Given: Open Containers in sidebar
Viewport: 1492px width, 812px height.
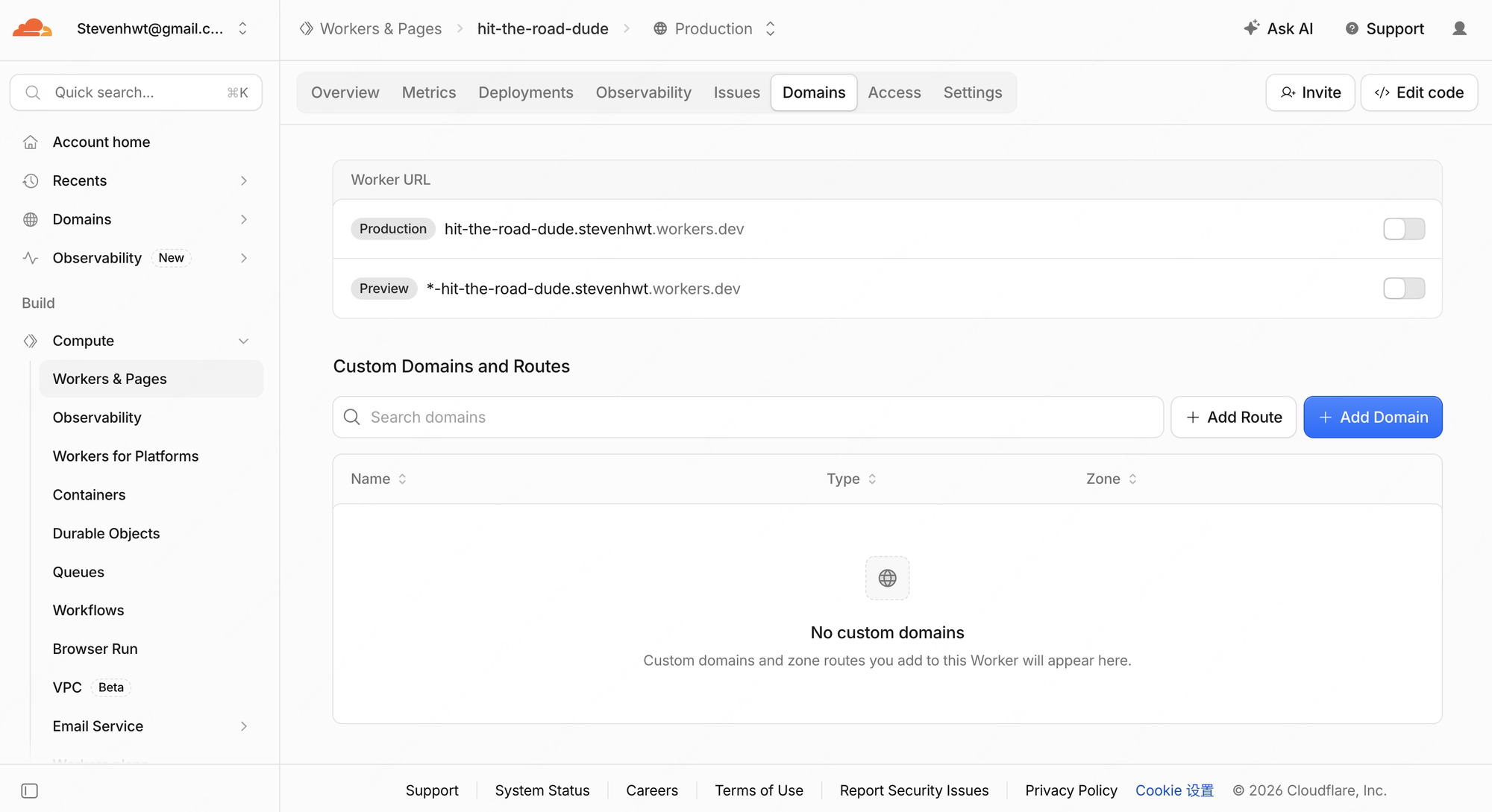Looking at the screenshot, I should (x=151, y=495).
